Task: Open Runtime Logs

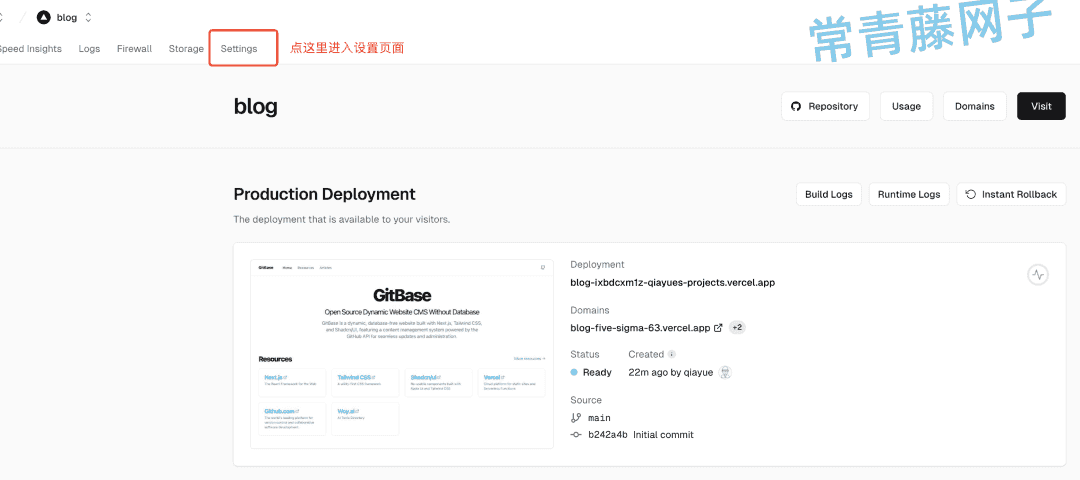Action: click(909, 194)
